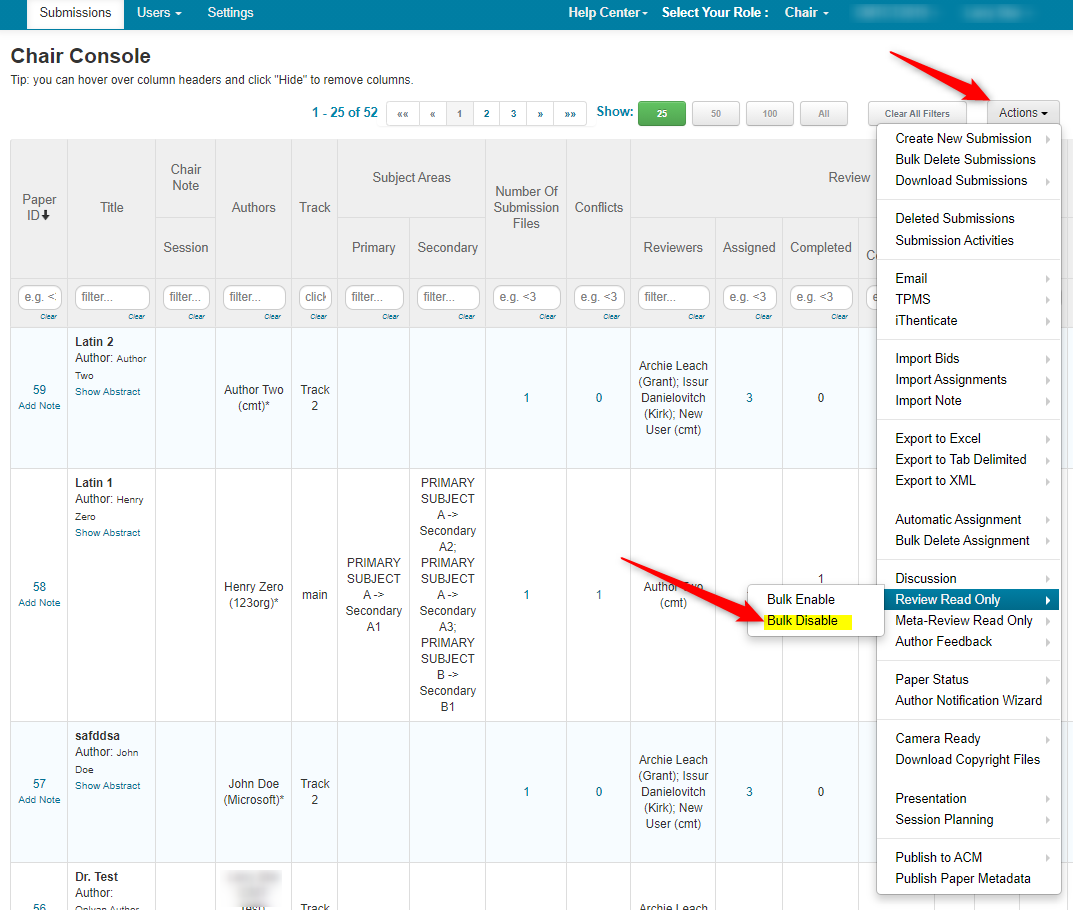Click Clear All Filters button
The height and width of the screenshot is (910, 1073).
(916, 114)
